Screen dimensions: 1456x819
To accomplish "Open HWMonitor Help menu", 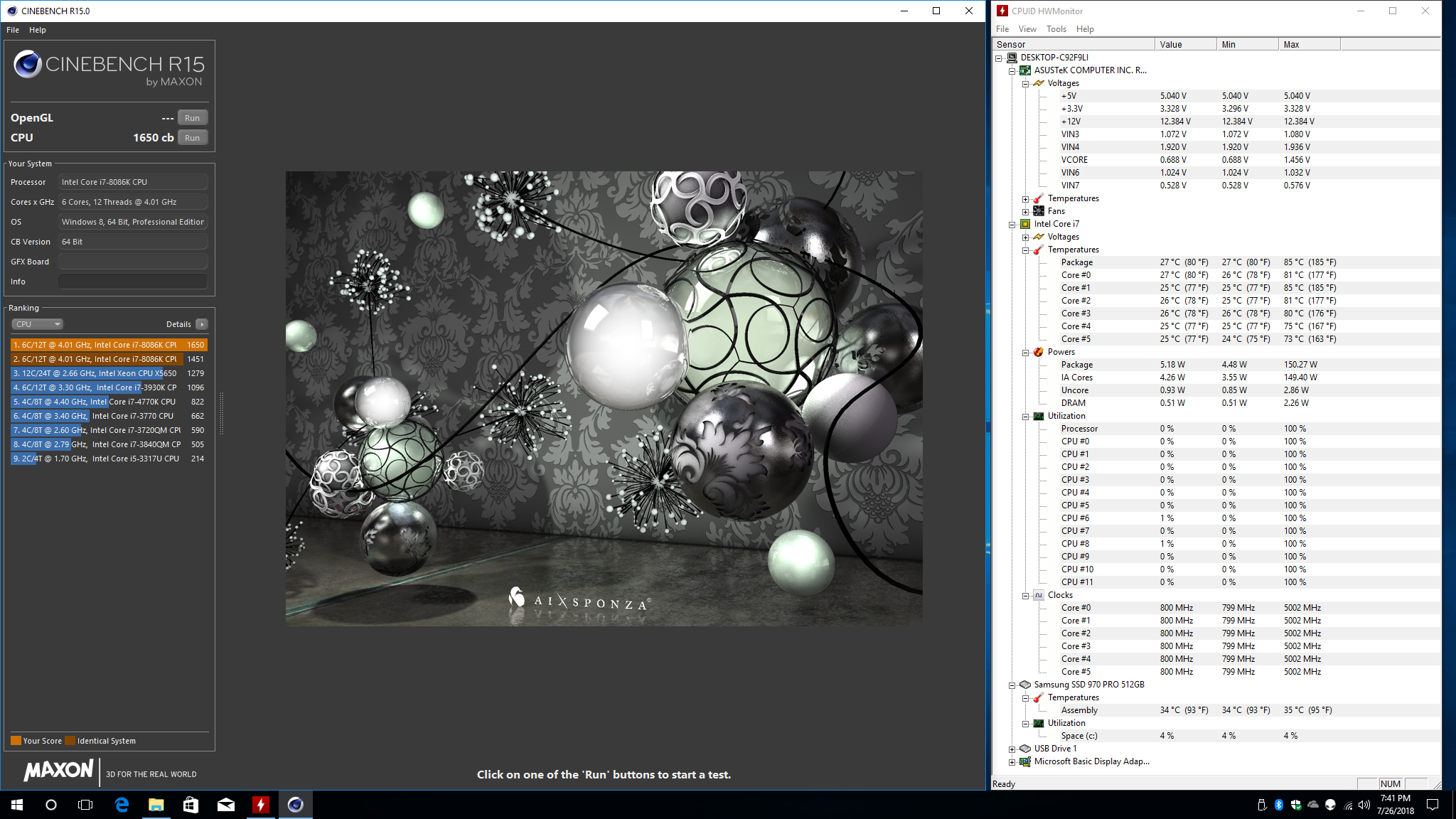I will [x=1085, y=29].
